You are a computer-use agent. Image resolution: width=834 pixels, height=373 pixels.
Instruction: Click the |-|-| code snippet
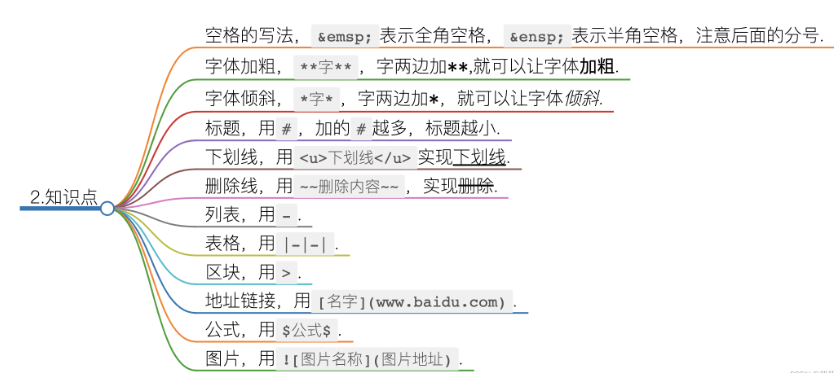point(305,244)
